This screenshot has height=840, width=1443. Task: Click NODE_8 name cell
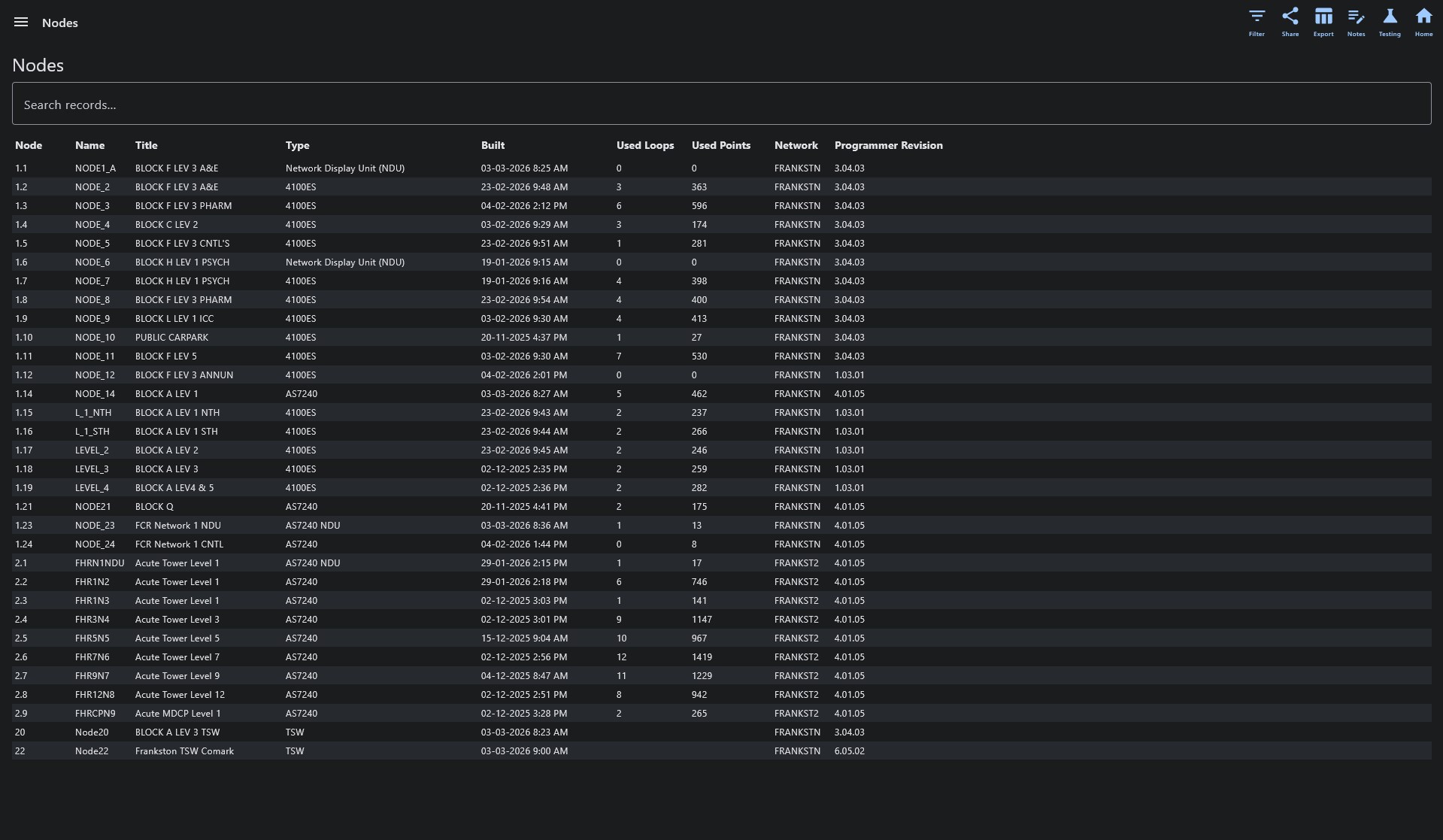click(92, 300)
